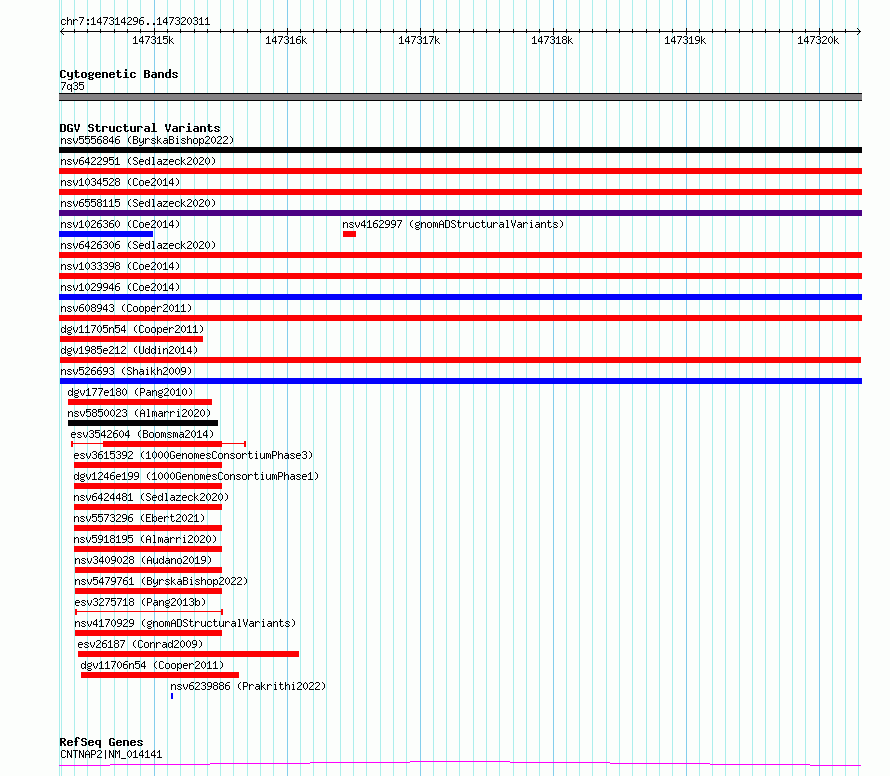Image resolution: width=890 pixels, height=776 pixels.
Task: Click the esv3615392 (1000GenomesConsortiumPhase3) label
Action: (x=193, y=455)
